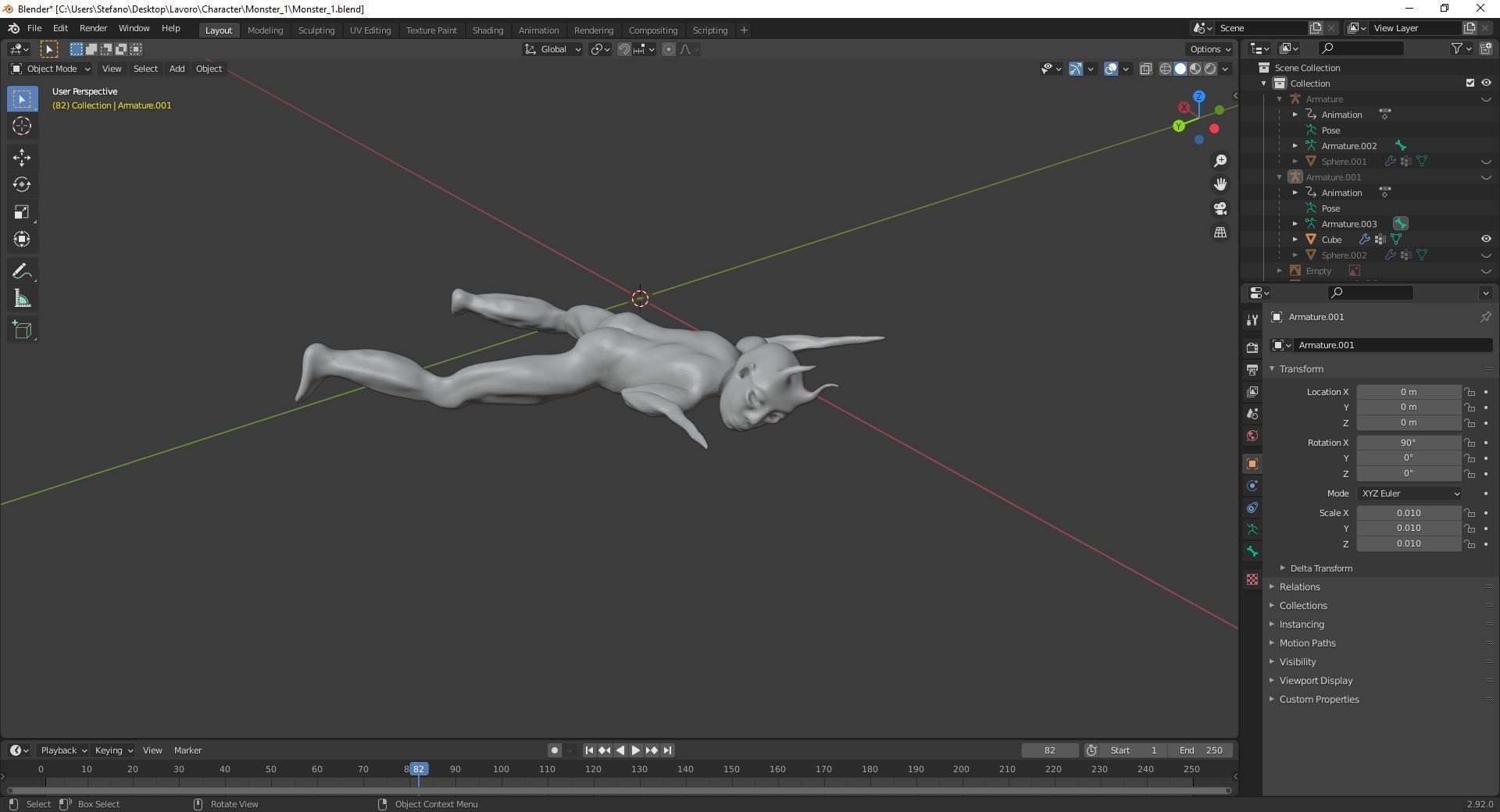Open the Object Constraint properties tab
Image resolution: width=1500 pixels, height=812 pixels.
[x=1252, y=507]
